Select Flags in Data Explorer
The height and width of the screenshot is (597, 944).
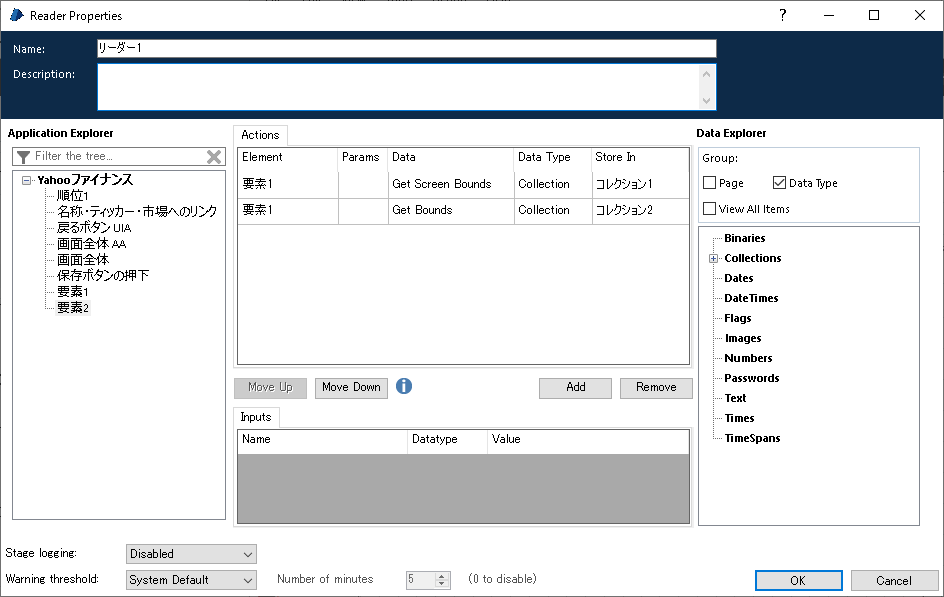738,318
